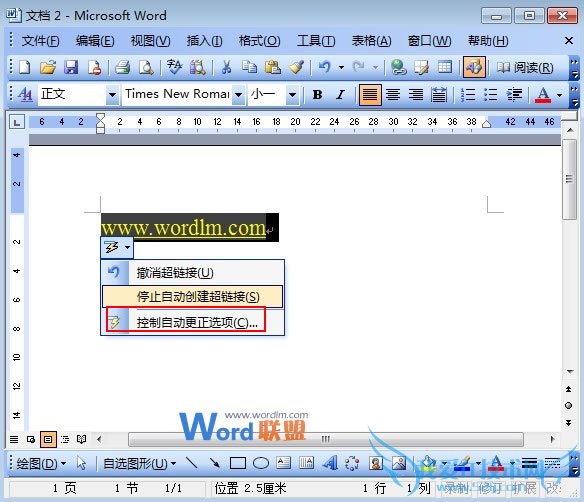
Task: Open the 编辑(E) menu
Action: 95,41
